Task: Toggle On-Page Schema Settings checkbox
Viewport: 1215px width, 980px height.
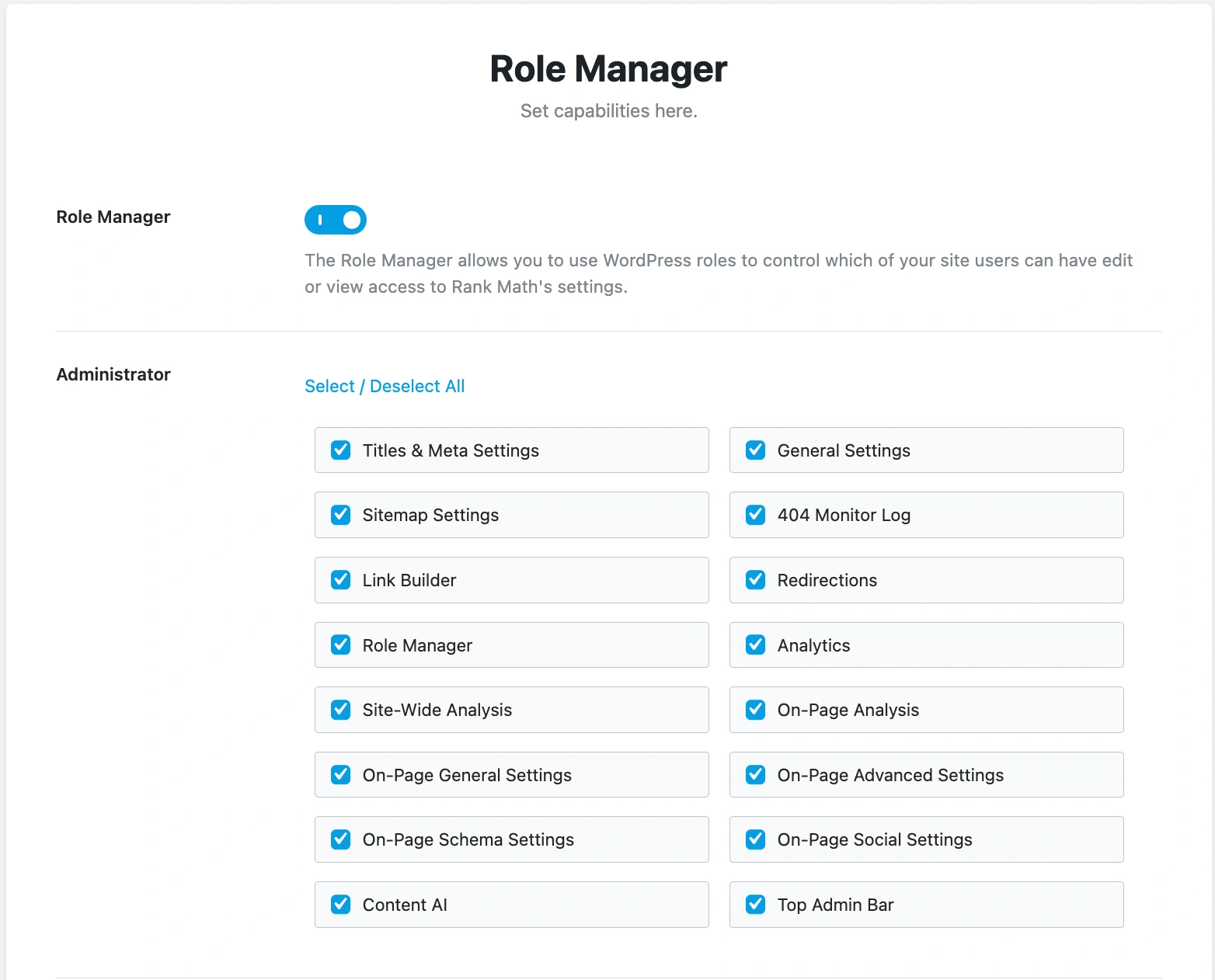Action: pos(341,839)
